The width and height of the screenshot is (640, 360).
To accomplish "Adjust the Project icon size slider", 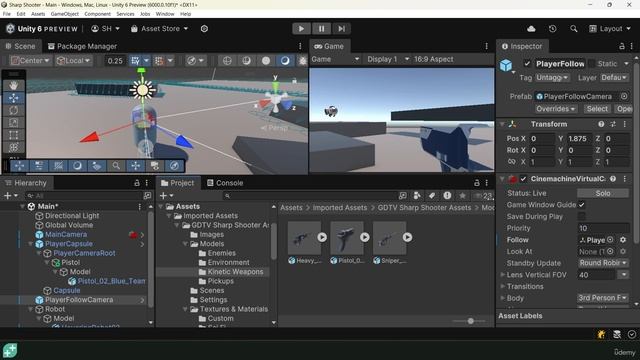I will point(470,321).
